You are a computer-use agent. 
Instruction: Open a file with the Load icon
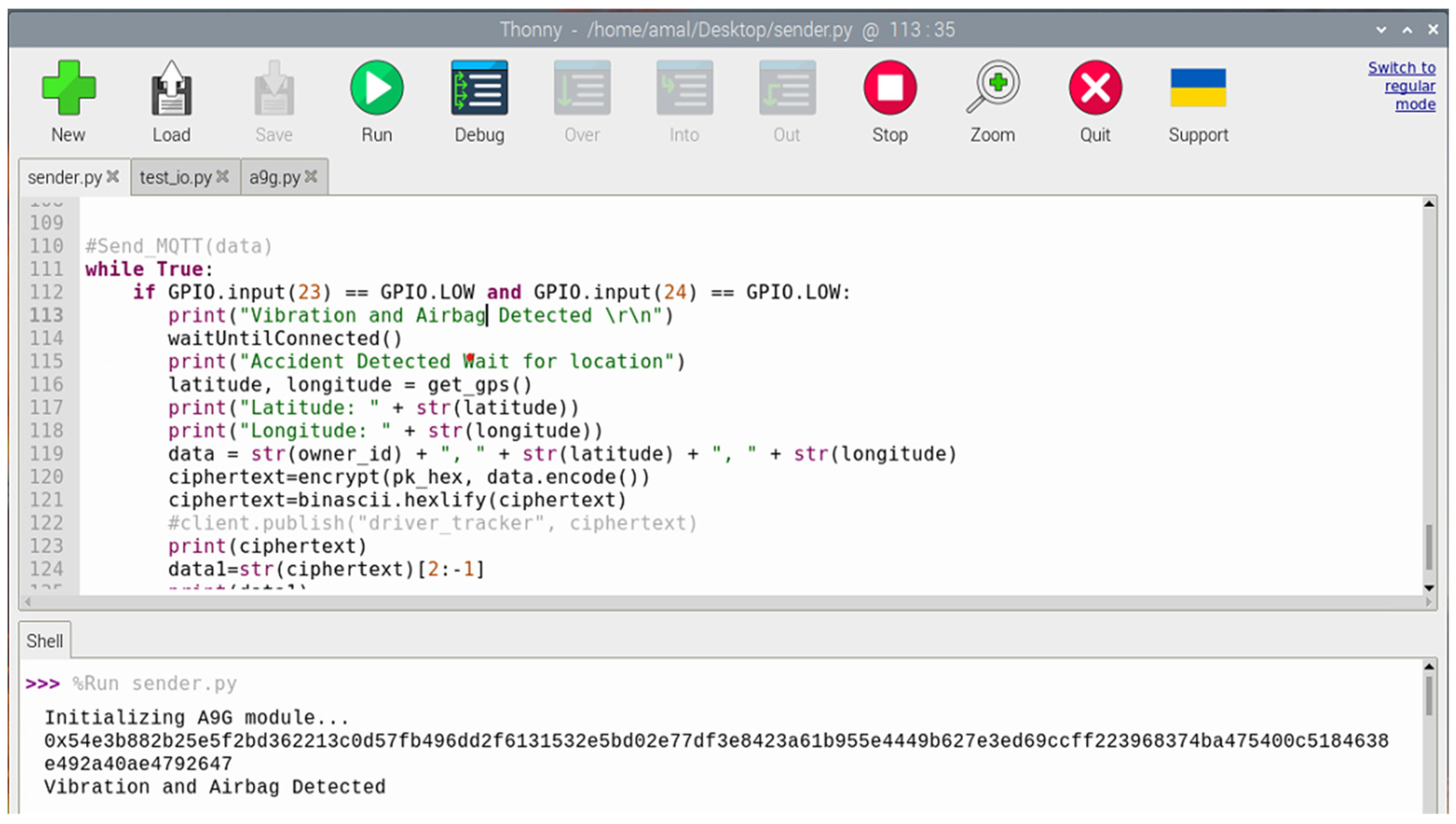click(171, 88)
